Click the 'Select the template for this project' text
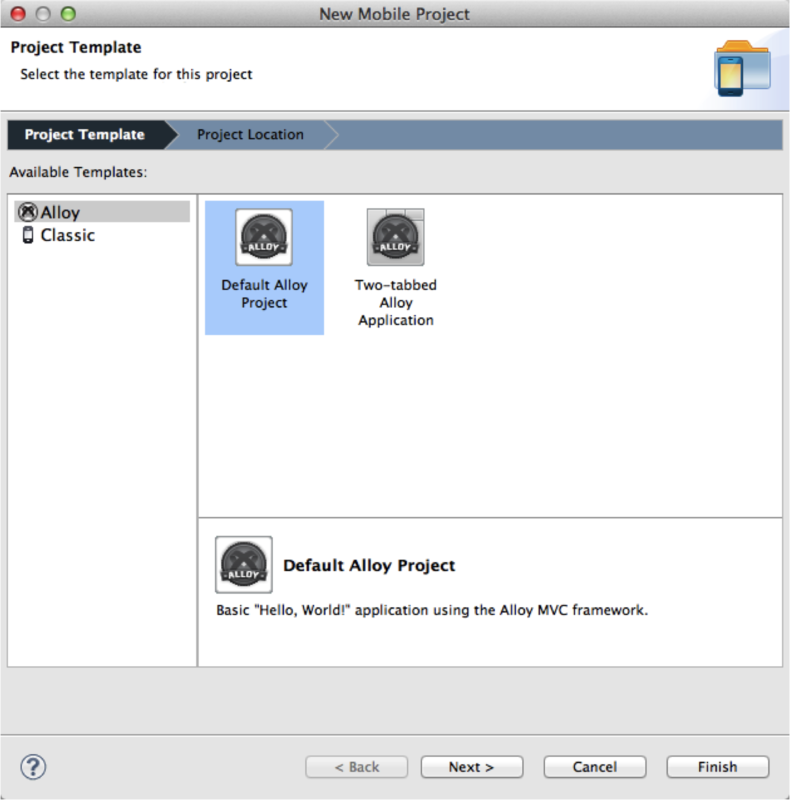Screen dimensions: 790x800 coord(136,74)
